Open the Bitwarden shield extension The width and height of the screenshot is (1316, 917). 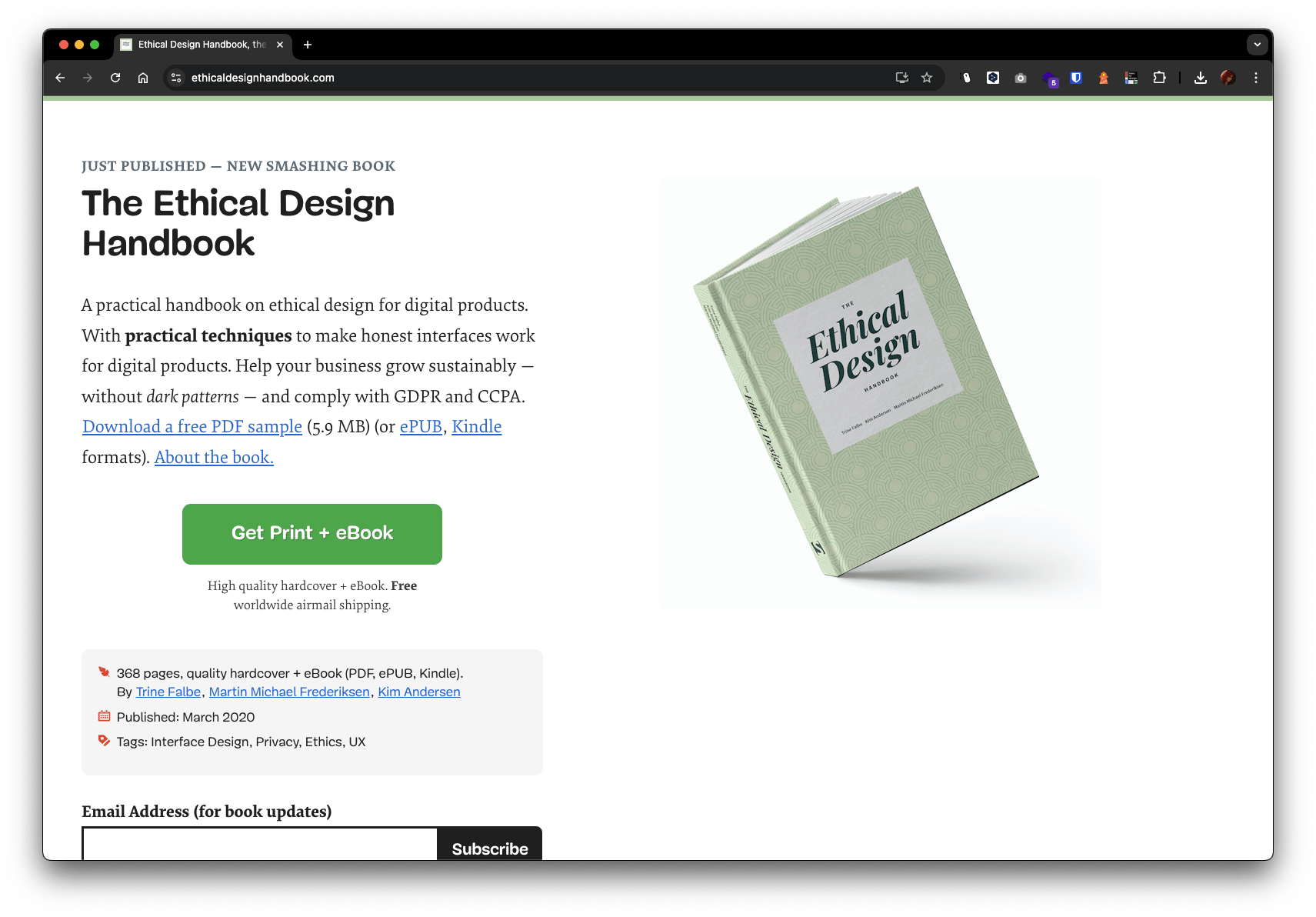point(1076,78)
